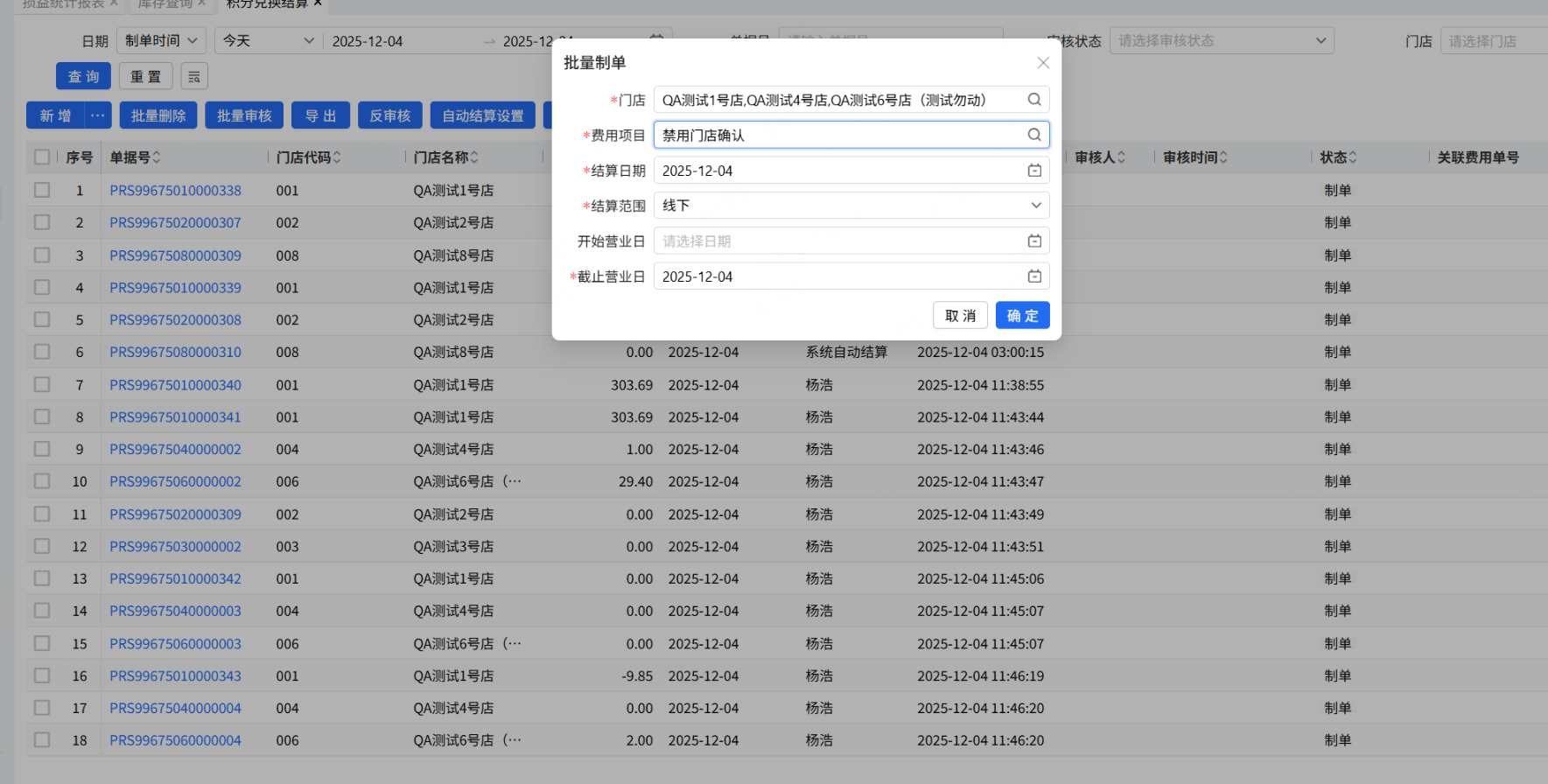Click the search icon in the 费用项目 field
Screen dimensions: 1548x784
click(1033, 135)
